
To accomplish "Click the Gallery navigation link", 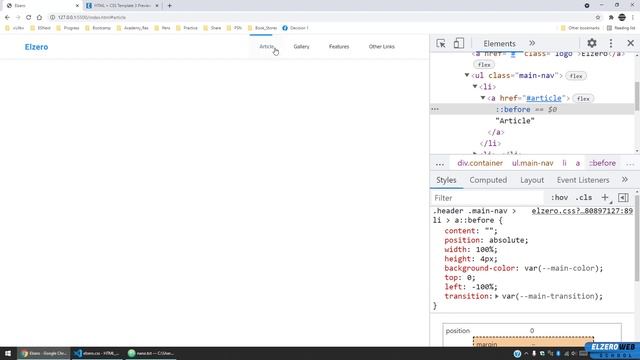I will click(301, 47).
